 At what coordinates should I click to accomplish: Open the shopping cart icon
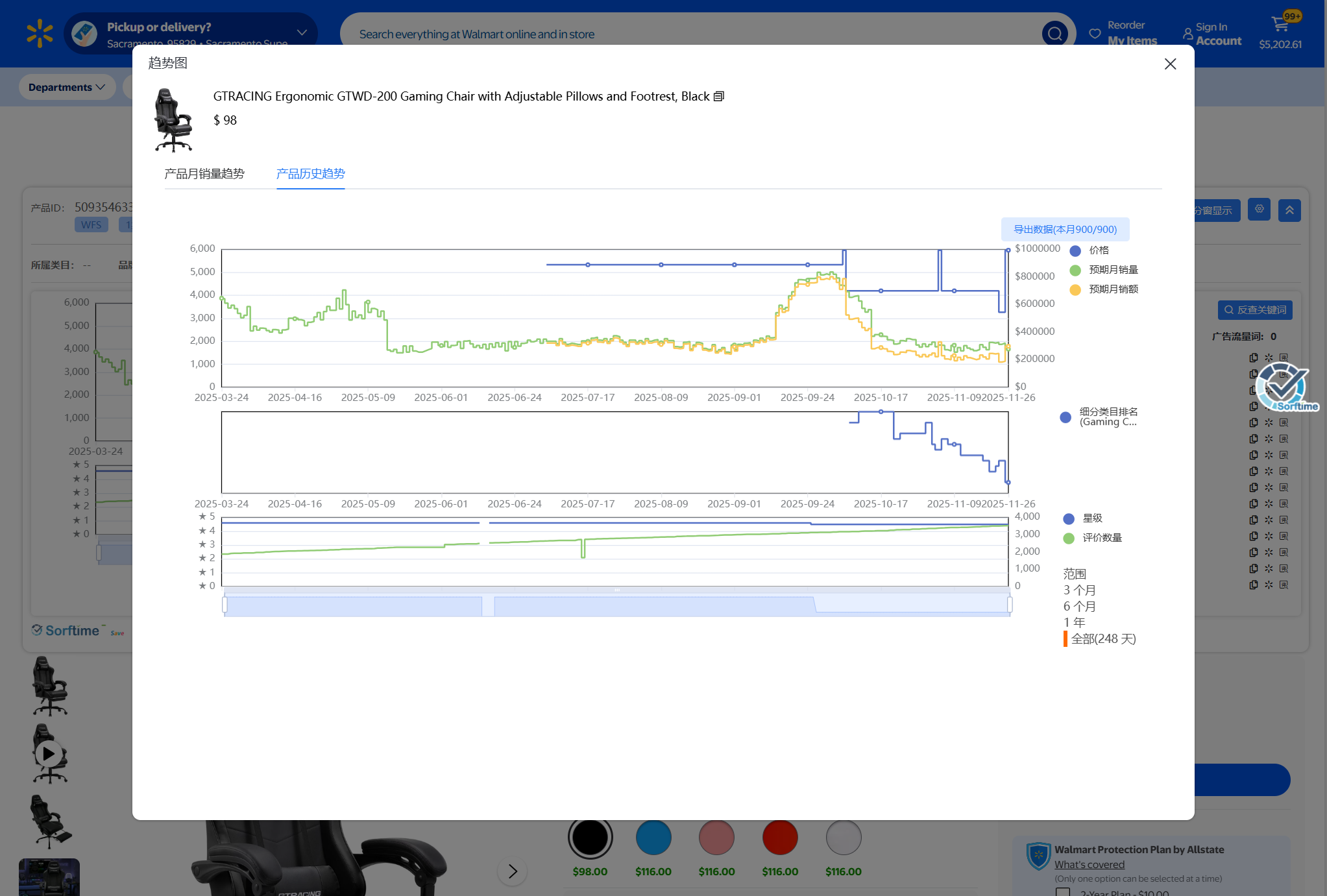1280,24
